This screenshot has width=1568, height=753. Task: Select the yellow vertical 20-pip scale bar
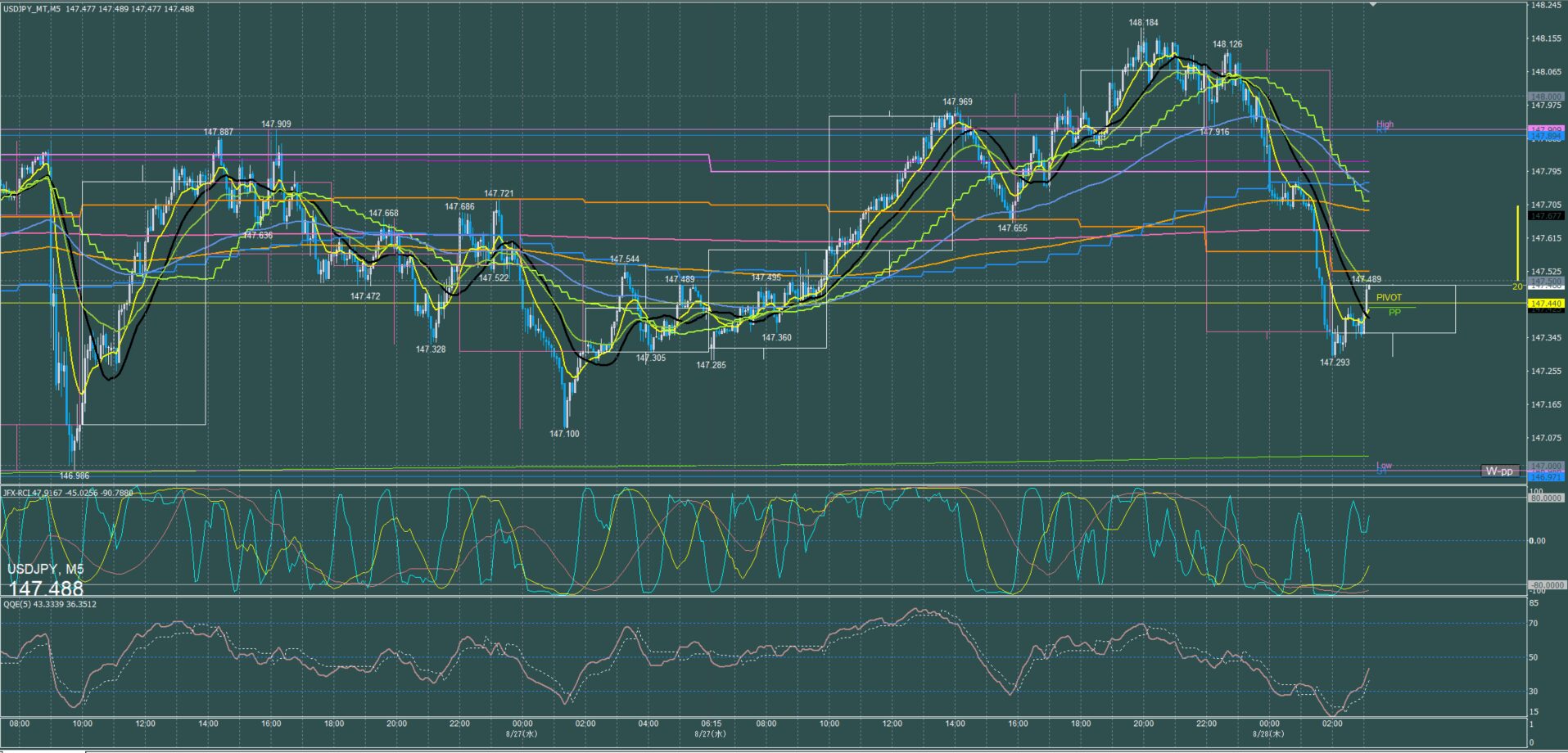click(x=1517, y=242)
